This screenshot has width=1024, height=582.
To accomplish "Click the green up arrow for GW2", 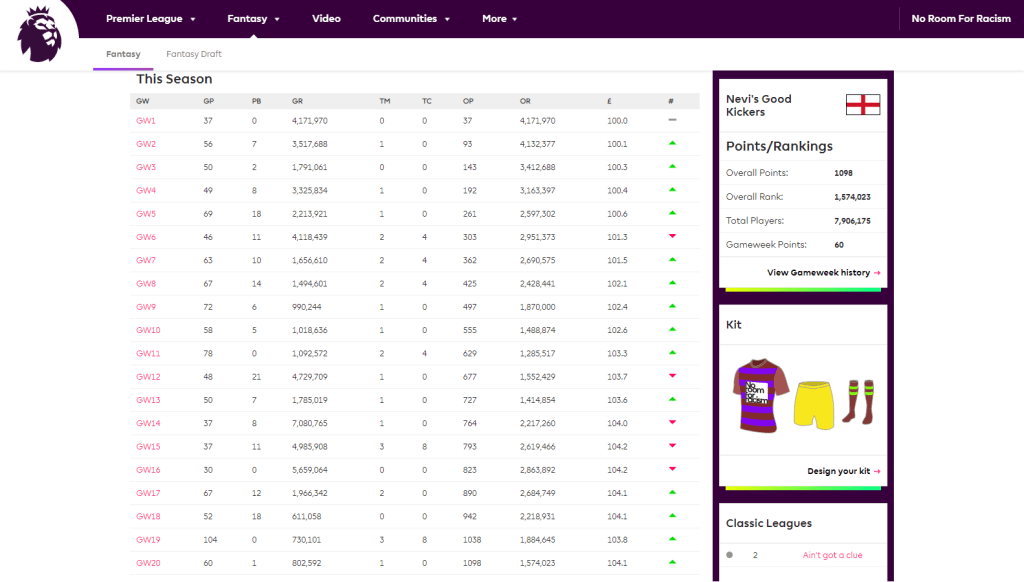I will pos(673,143).
